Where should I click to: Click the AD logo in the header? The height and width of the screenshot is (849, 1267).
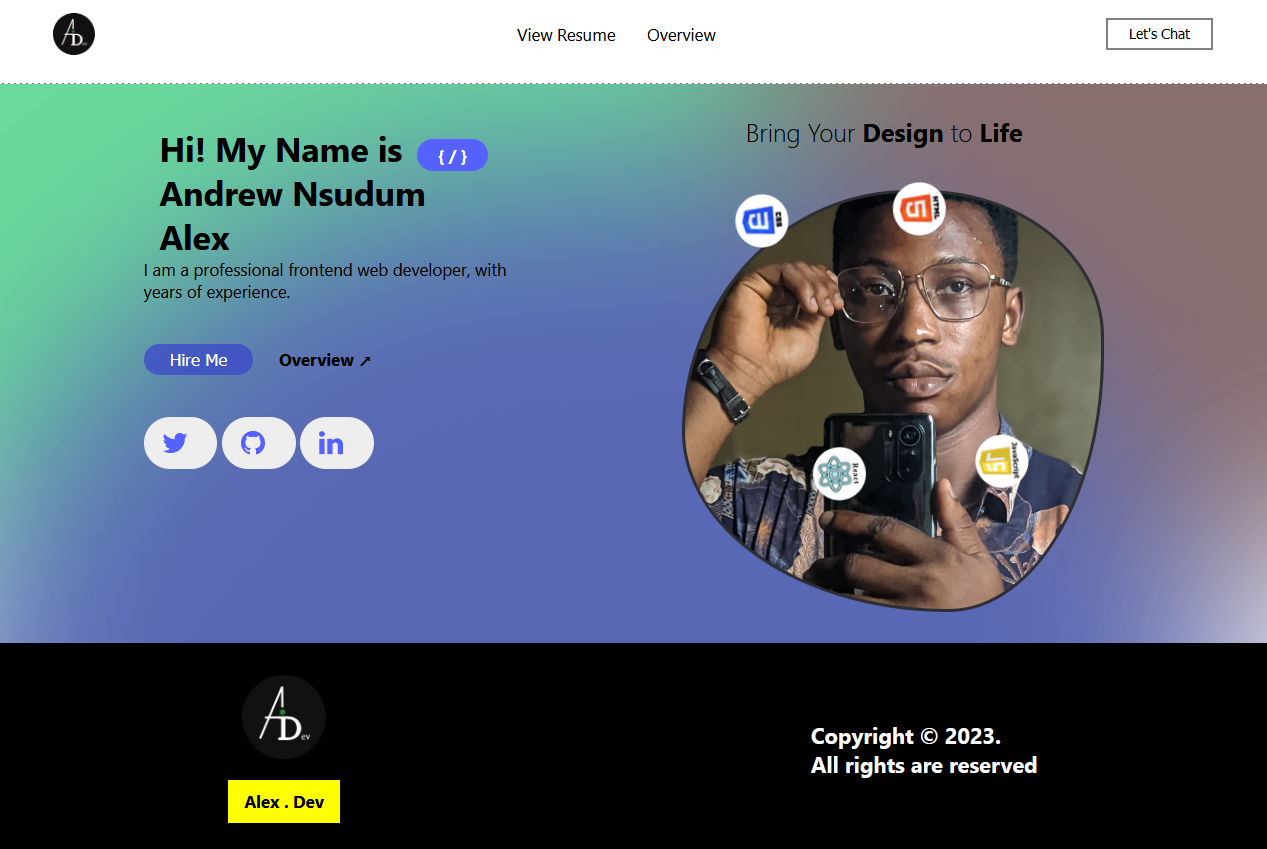[74, 34]
